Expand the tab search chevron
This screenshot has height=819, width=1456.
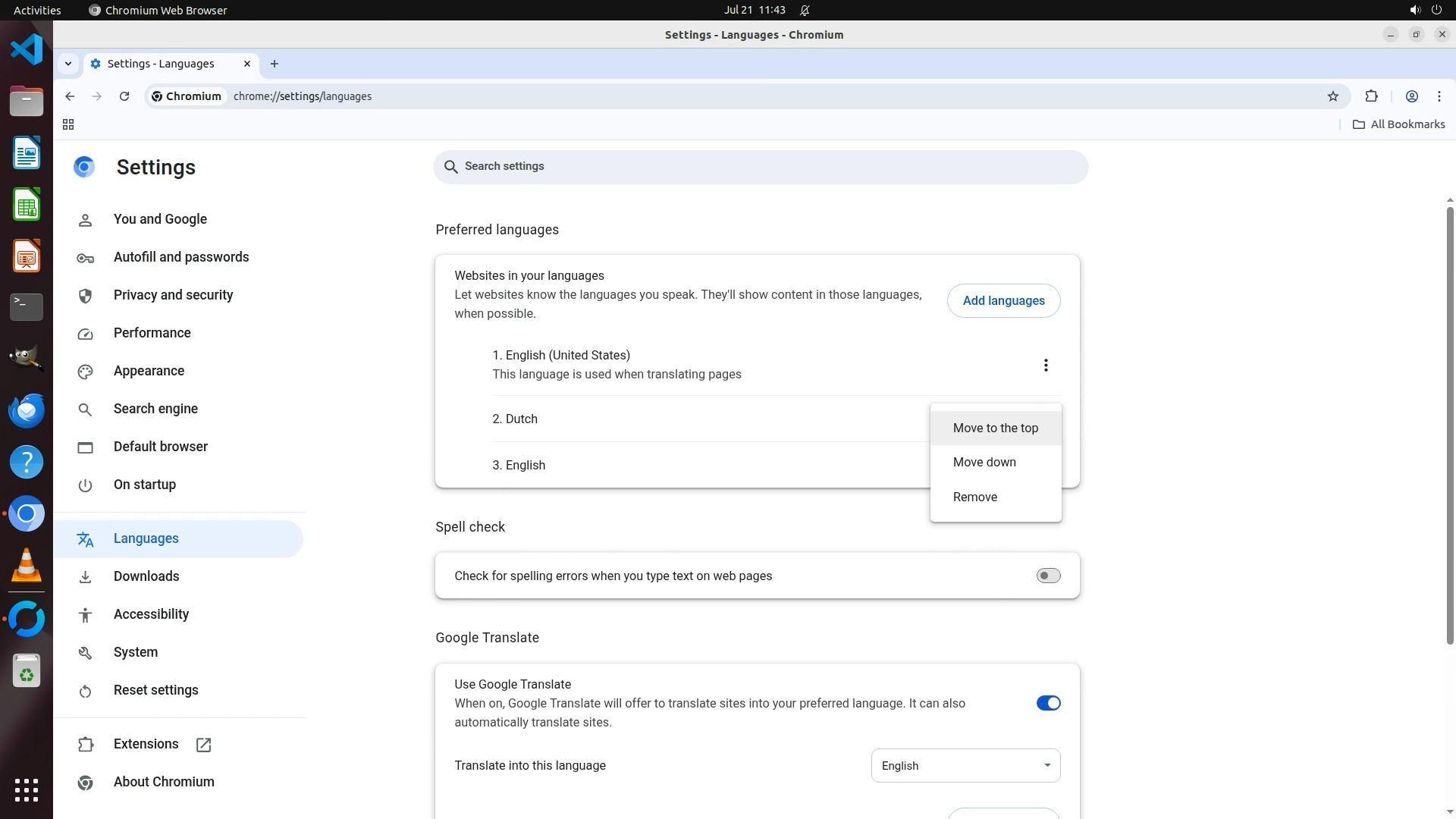[68, 64]
